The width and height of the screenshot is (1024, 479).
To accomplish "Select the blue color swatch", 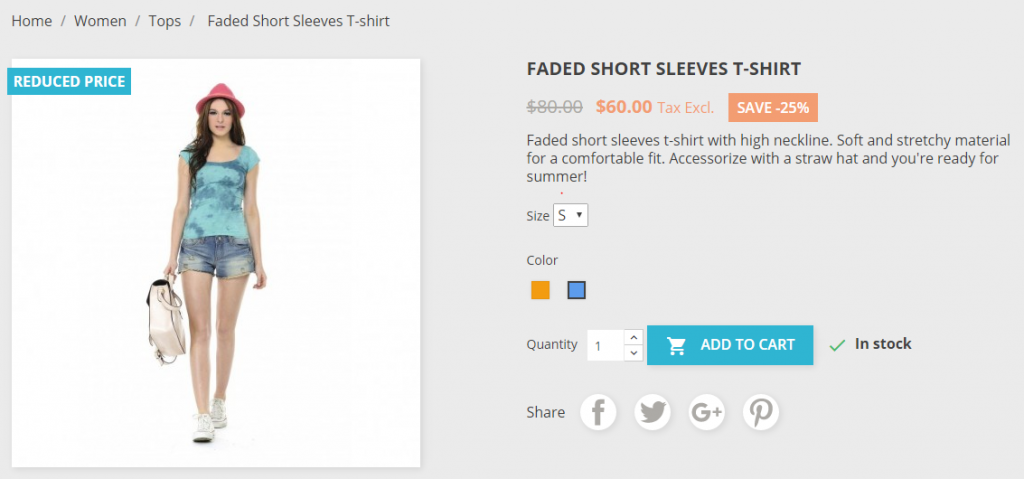I will (x=576, y=291).
